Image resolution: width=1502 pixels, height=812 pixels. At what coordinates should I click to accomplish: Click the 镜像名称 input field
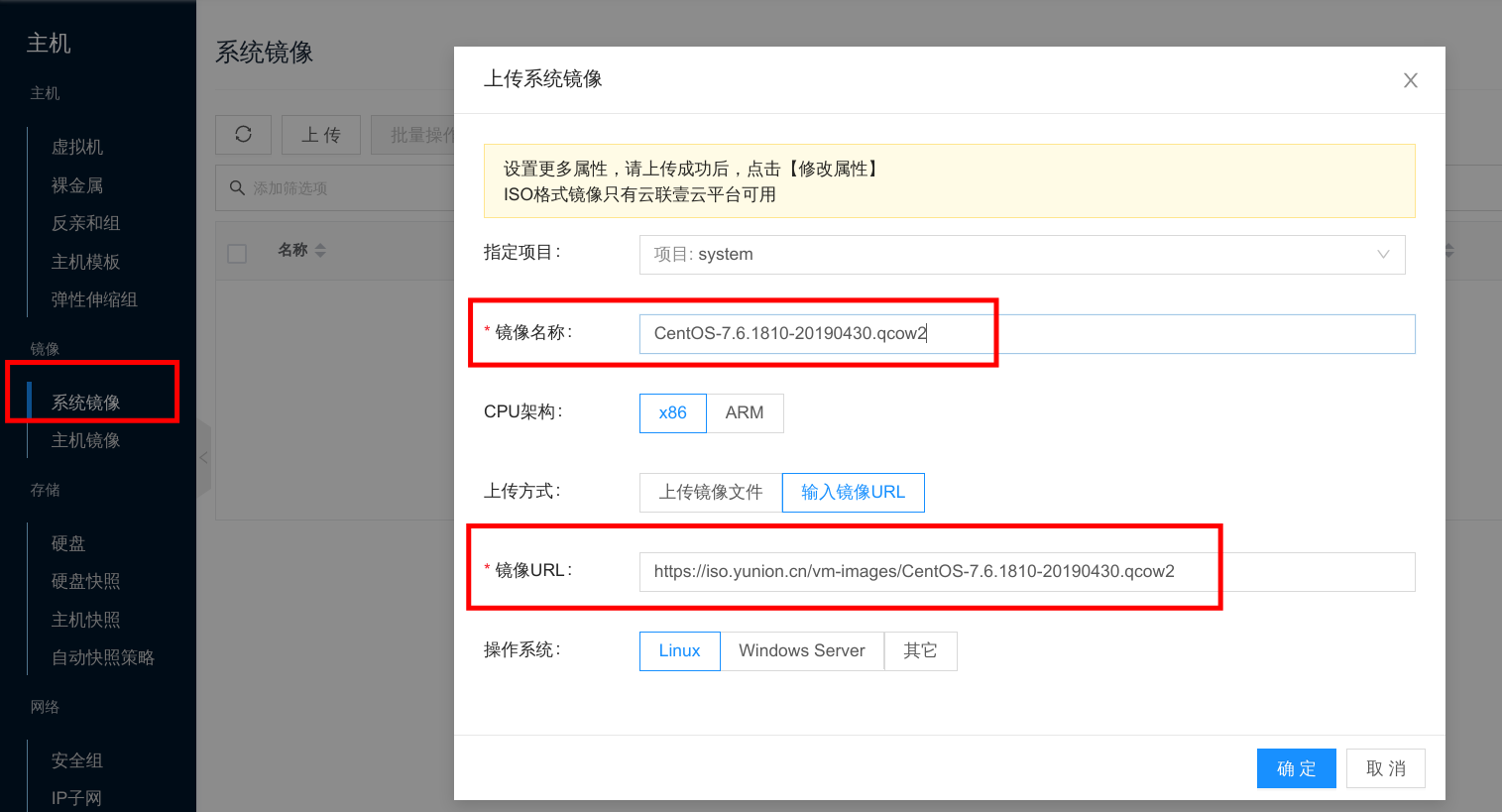1026,334
